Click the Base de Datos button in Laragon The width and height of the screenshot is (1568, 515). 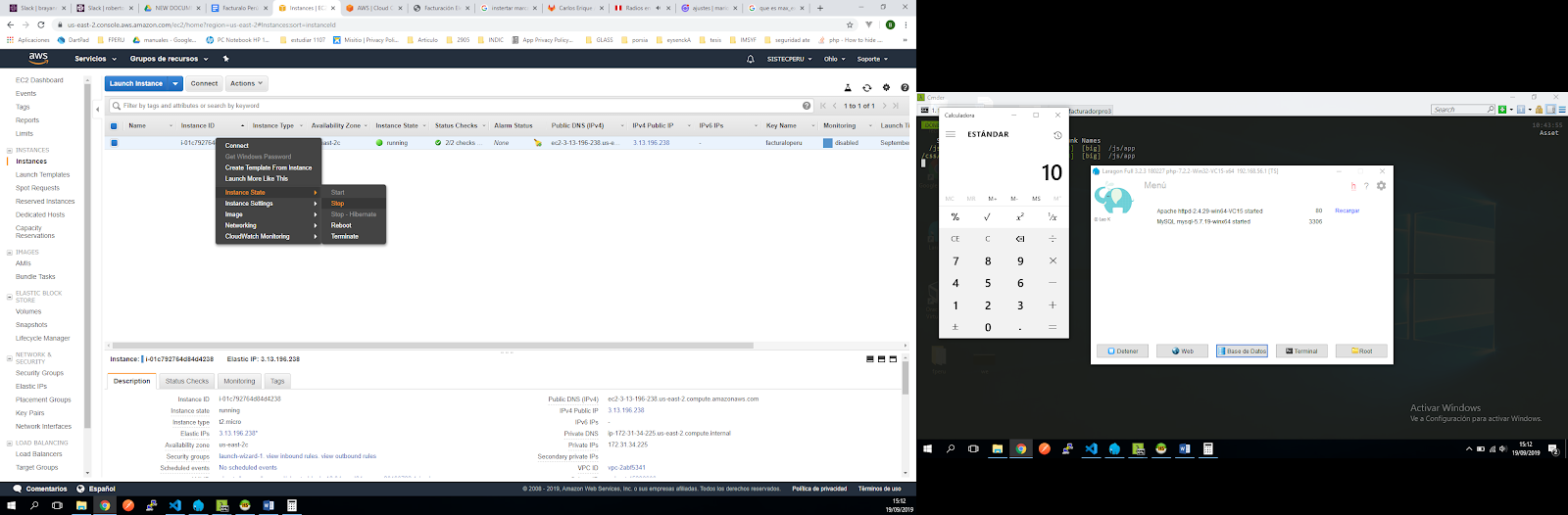point(1243,351)
